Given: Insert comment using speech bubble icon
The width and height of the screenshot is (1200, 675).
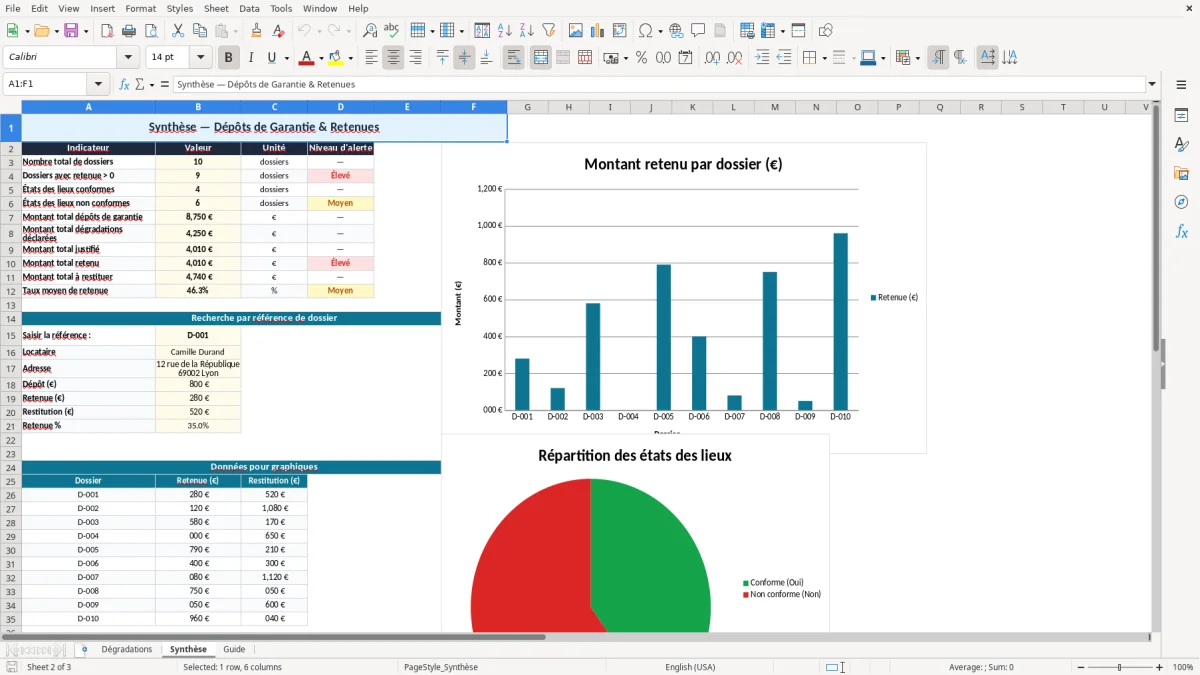Looking at the screenshot, I should (x=698, y=31).
